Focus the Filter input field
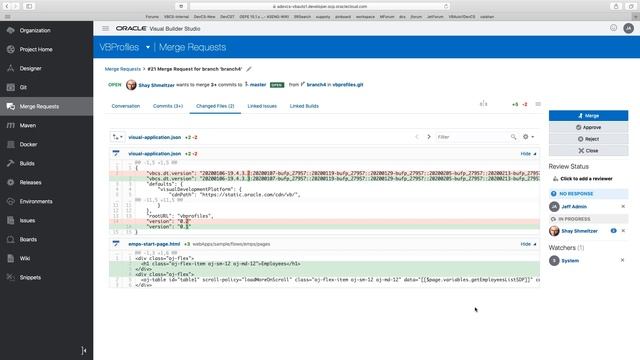640x360 pixels. (x=472, y=137)
